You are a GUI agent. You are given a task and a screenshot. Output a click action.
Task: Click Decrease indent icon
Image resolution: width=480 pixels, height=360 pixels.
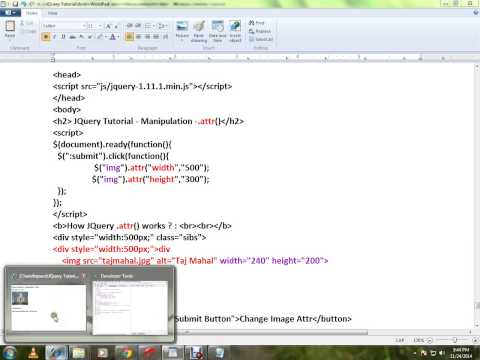[x=129, y=26]
